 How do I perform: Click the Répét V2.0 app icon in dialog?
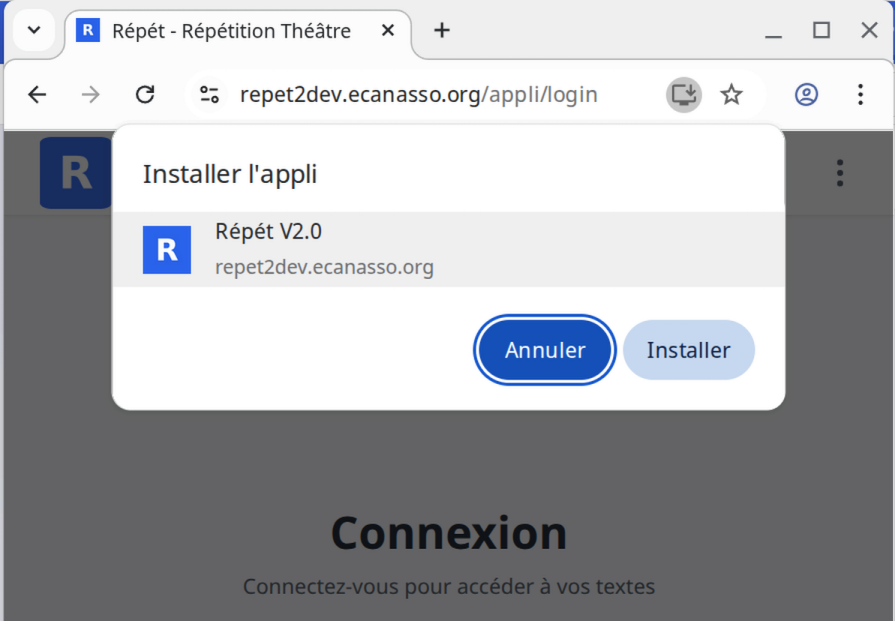coord(167,250)
